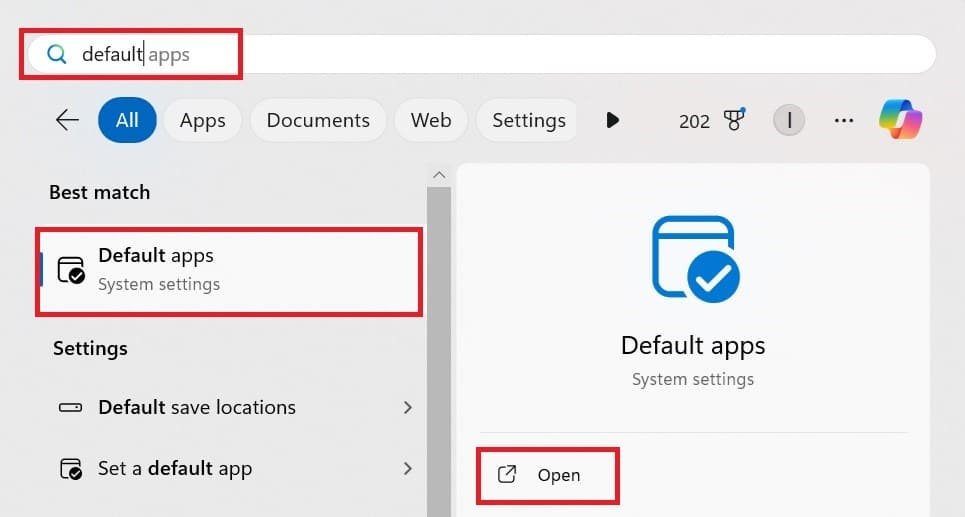Click the Default save locations drive icon

pyautogui.click(x=71, y=408)
